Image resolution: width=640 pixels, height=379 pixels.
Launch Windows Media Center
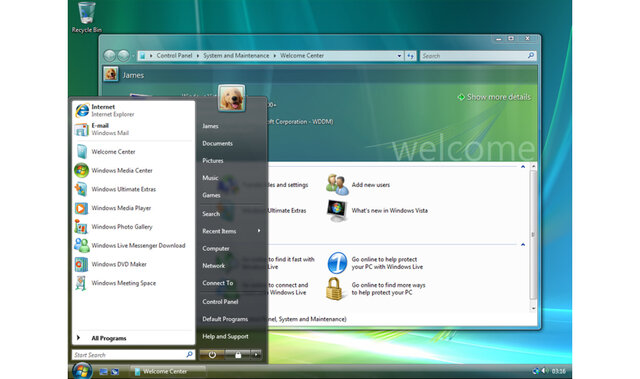pyautogui.click(x=133, y=170)
